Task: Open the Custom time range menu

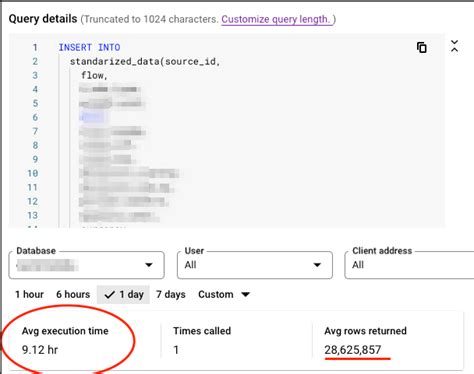Action: 224,294
